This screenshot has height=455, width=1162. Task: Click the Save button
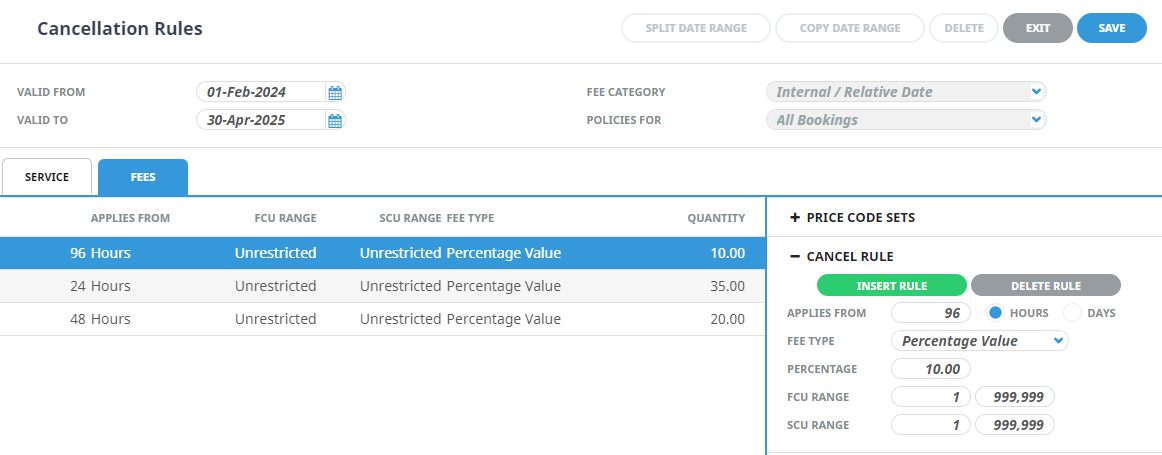tap(1112, 28)
